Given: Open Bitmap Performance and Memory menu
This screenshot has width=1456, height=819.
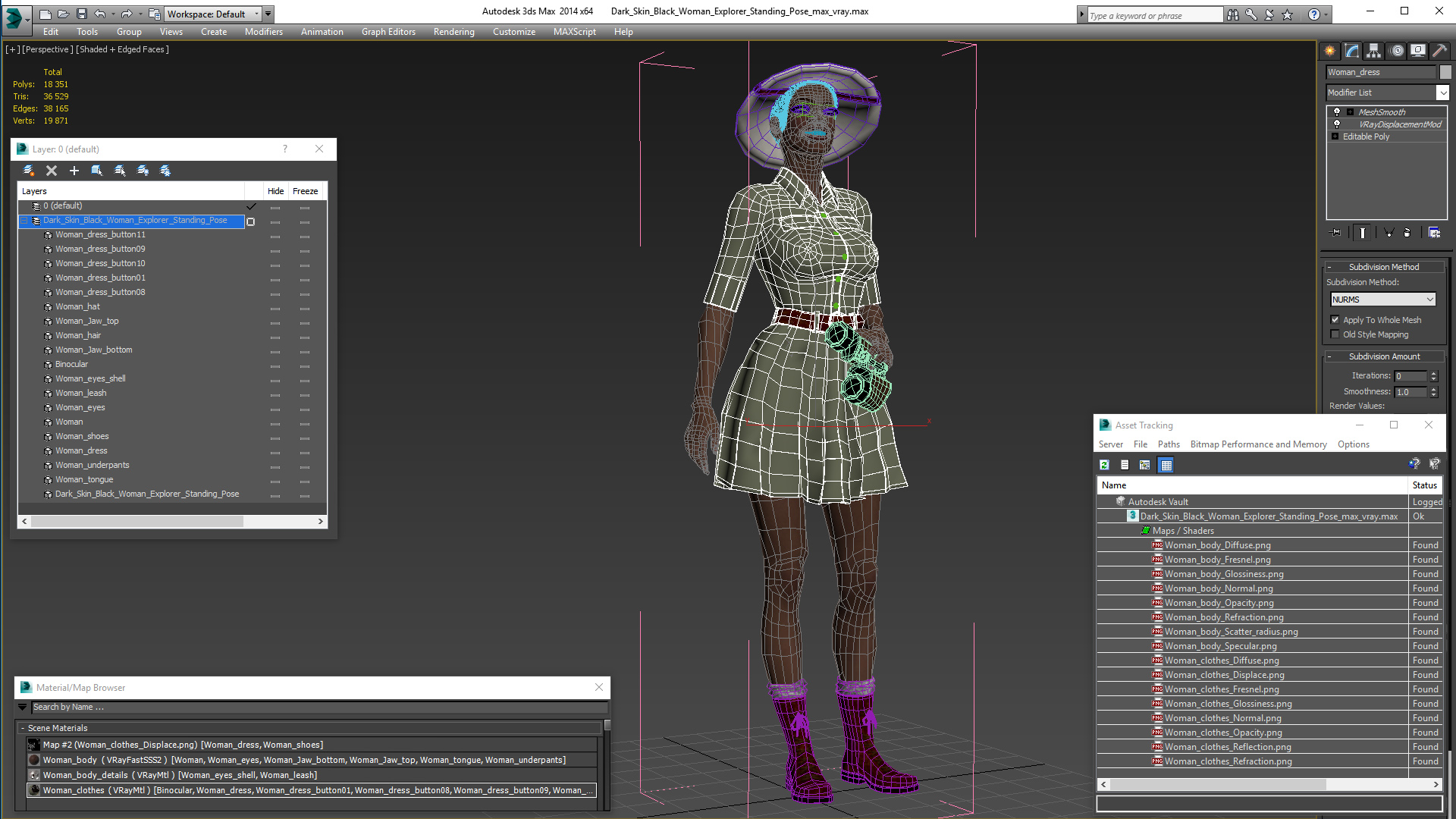Looking at the screenshot, I should click(x=1258, y=444).
